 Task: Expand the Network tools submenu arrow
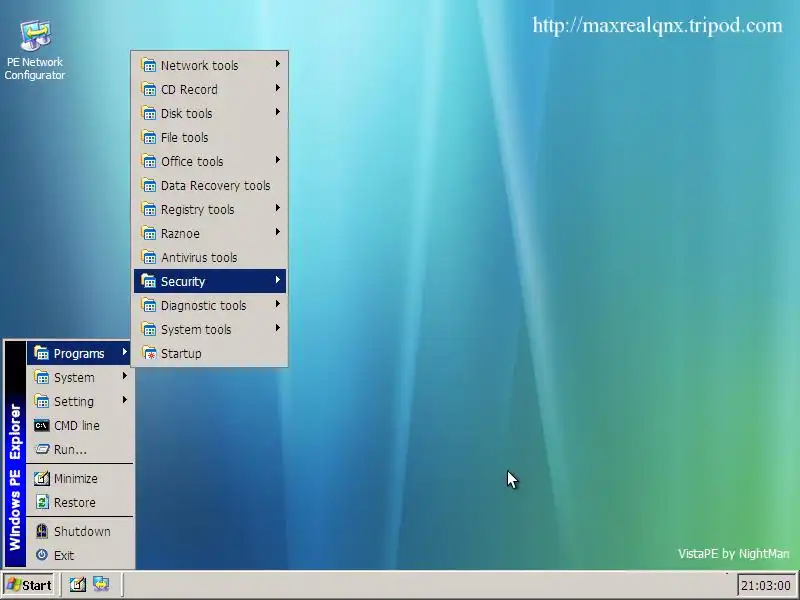[x=278, y=64]
